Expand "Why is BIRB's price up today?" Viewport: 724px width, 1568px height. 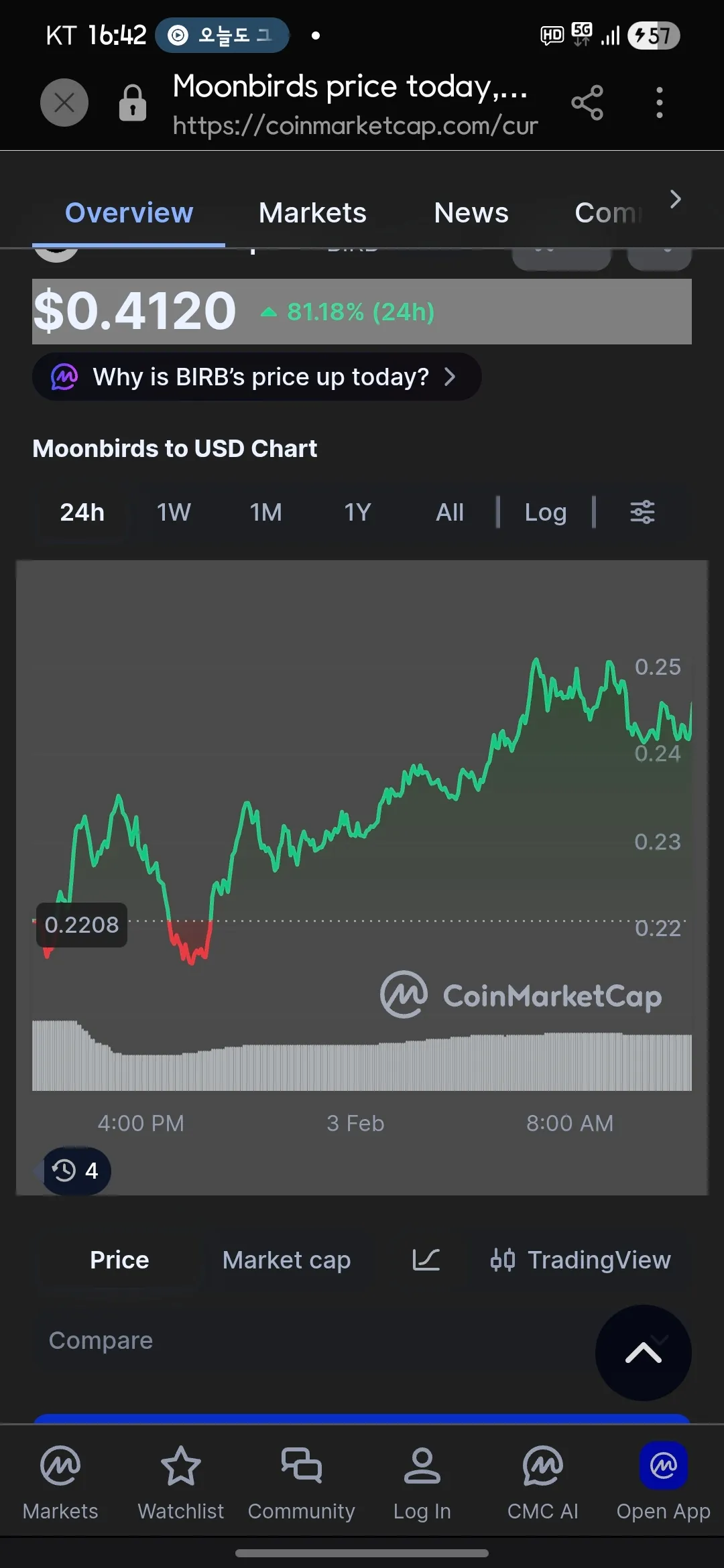[256, 377]
